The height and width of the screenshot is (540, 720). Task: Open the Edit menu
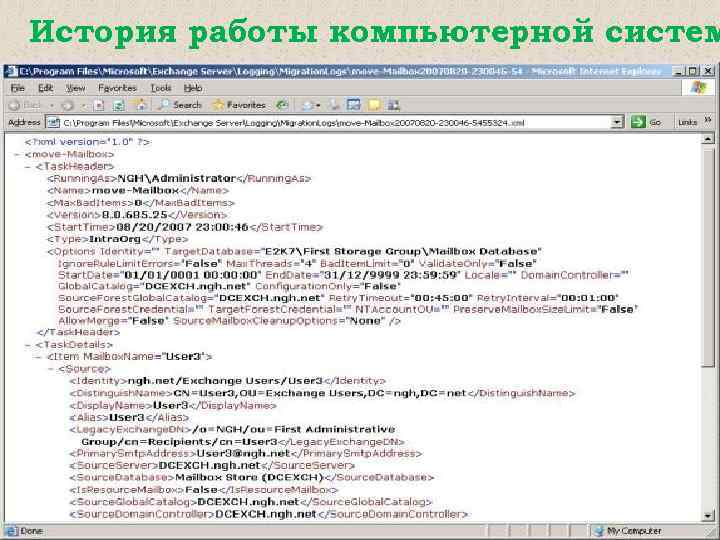(x=45, y=88)
